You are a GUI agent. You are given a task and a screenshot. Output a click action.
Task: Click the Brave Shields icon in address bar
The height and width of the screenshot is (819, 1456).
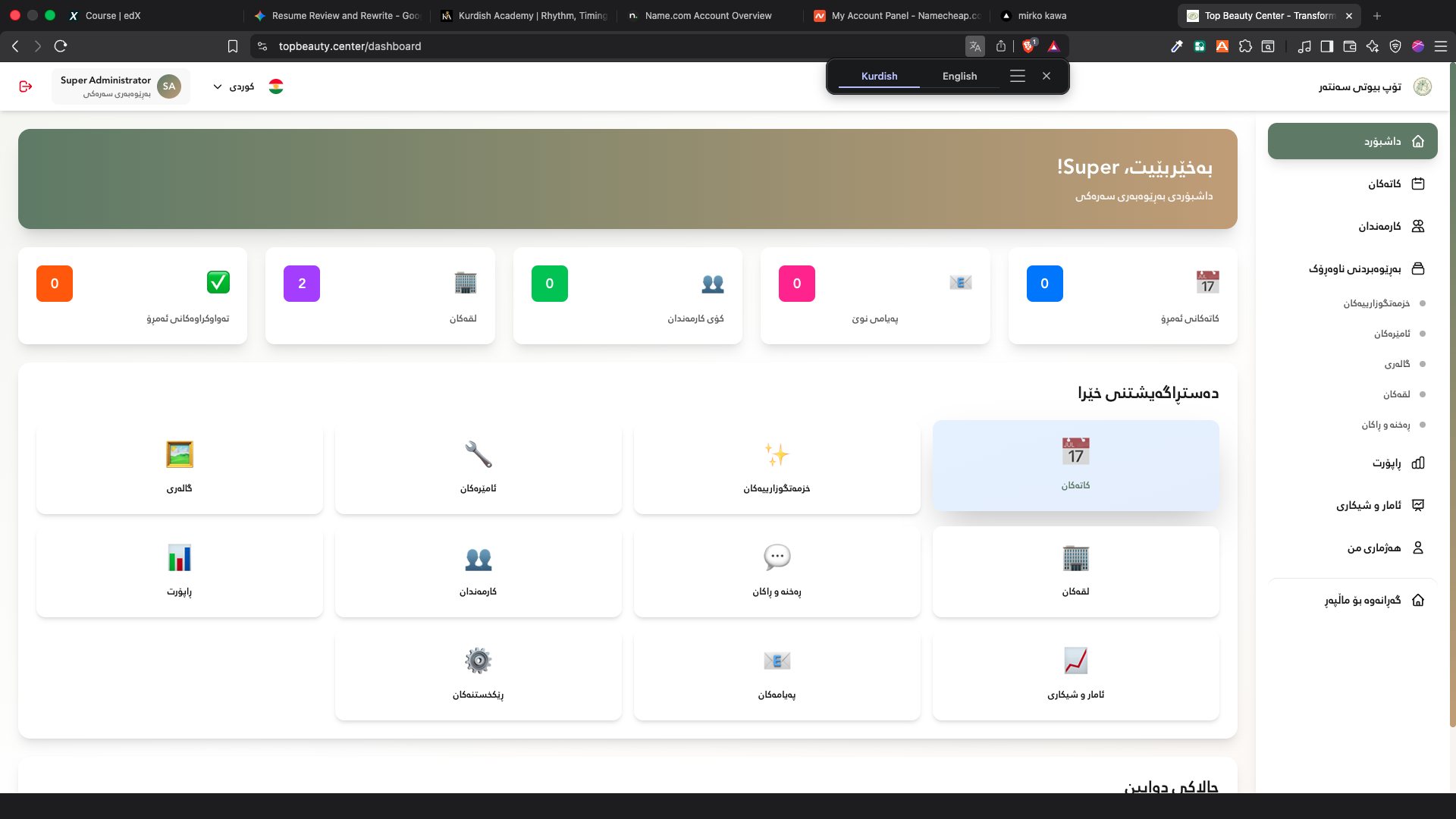1028,46
